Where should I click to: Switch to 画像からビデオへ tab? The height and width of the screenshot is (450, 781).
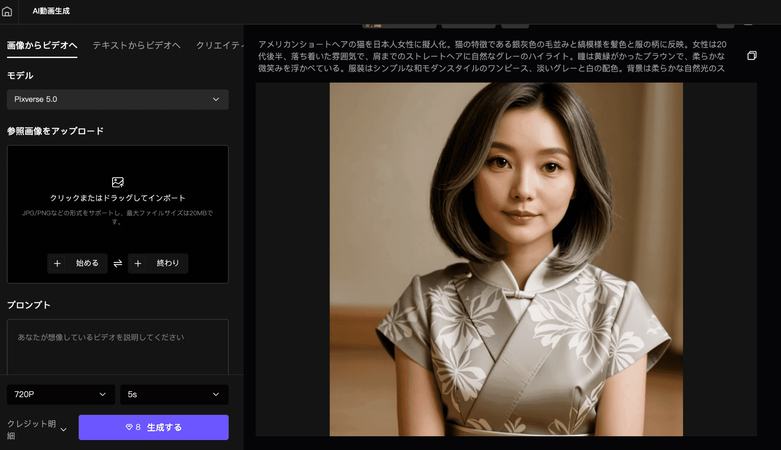click(x=42, y=45)
